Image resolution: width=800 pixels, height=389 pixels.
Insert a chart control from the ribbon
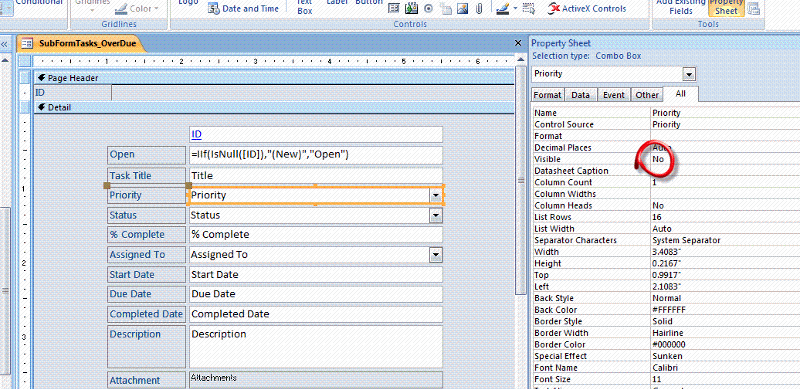click(411, 8)
